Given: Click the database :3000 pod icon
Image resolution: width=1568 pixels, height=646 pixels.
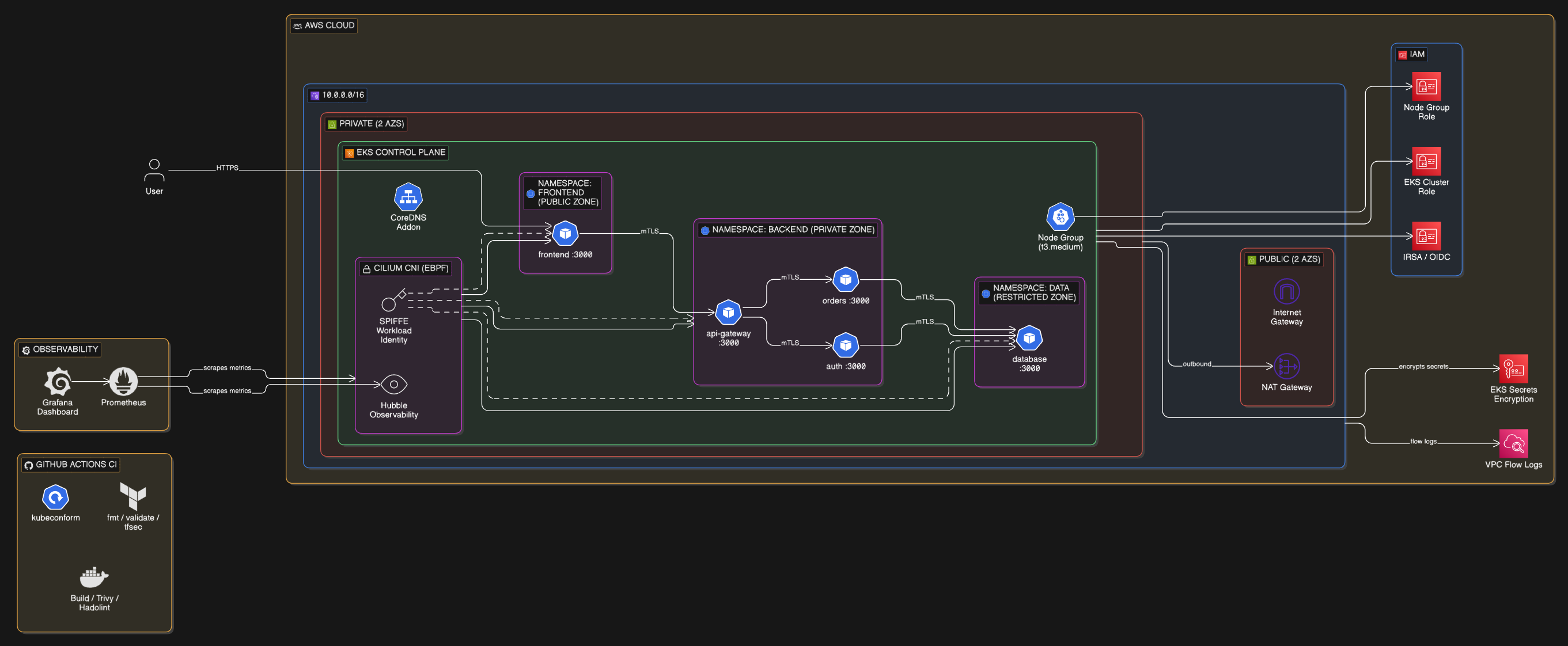Looking at the screenshot, I should point(1029,338).
